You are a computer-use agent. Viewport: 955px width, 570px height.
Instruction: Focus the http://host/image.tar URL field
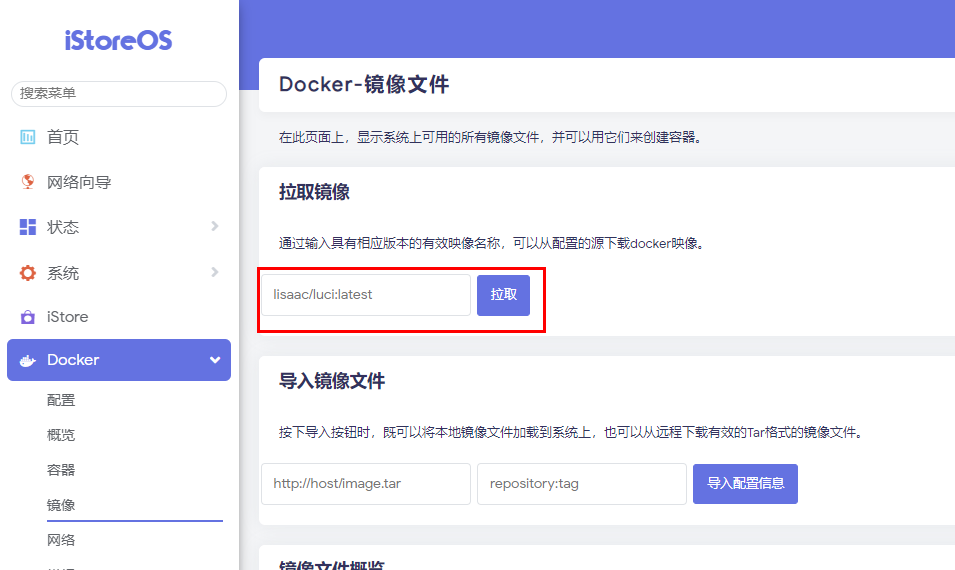(366, 484)
